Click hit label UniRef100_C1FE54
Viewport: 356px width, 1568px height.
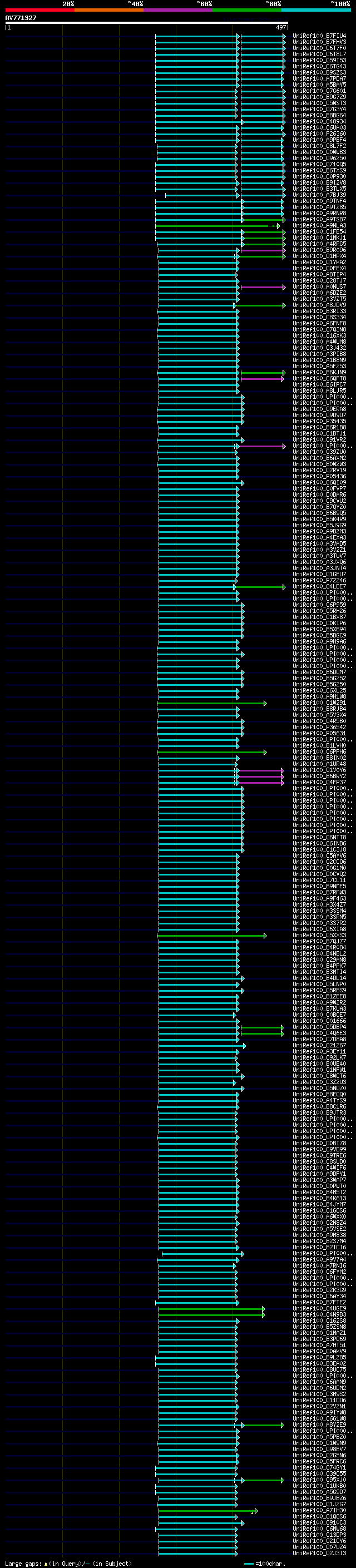pos(319,232)
